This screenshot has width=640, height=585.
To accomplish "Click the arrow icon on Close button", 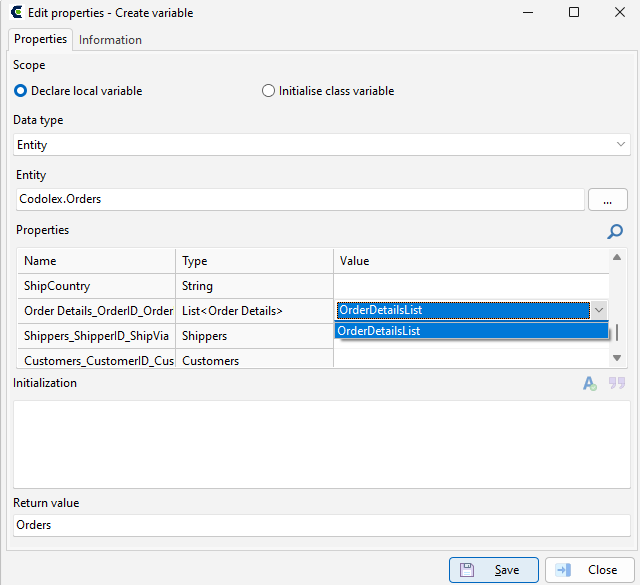I will [564, 569].
